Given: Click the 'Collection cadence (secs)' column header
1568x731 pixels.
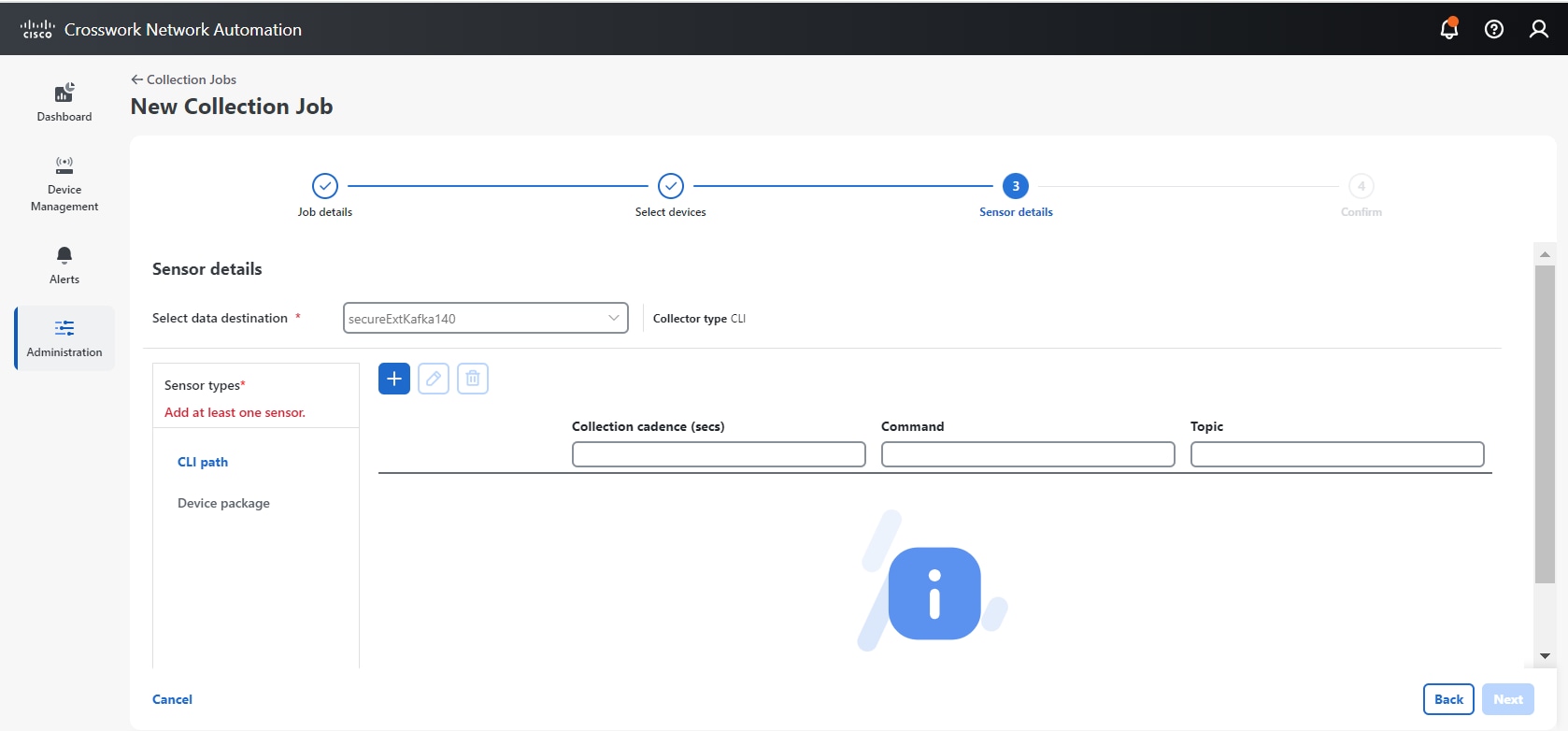Looking at the screenshot, I should click(649, 426).
